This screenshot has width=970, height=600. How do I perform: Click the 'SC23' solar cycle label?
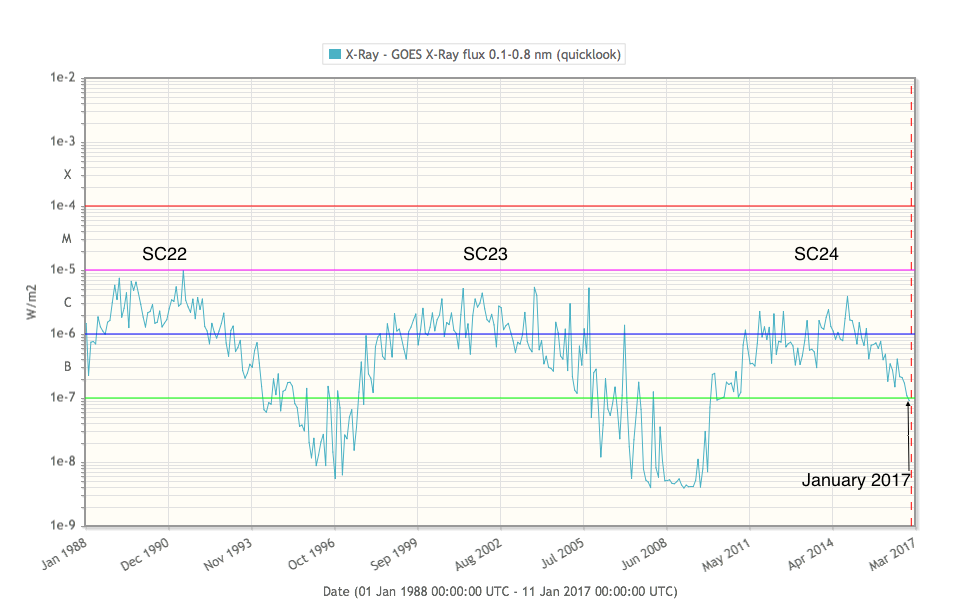[x=486, y=254]
